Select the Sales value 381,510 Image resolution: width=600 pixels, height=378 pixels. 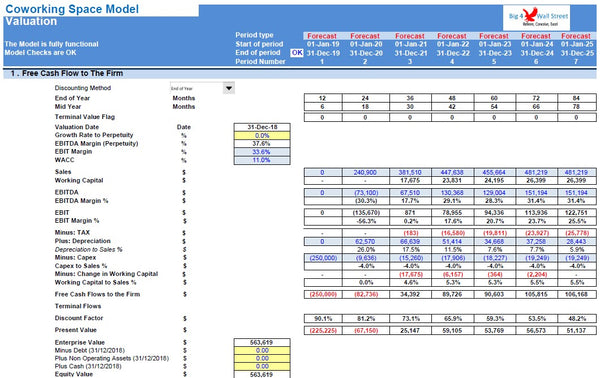410,173
